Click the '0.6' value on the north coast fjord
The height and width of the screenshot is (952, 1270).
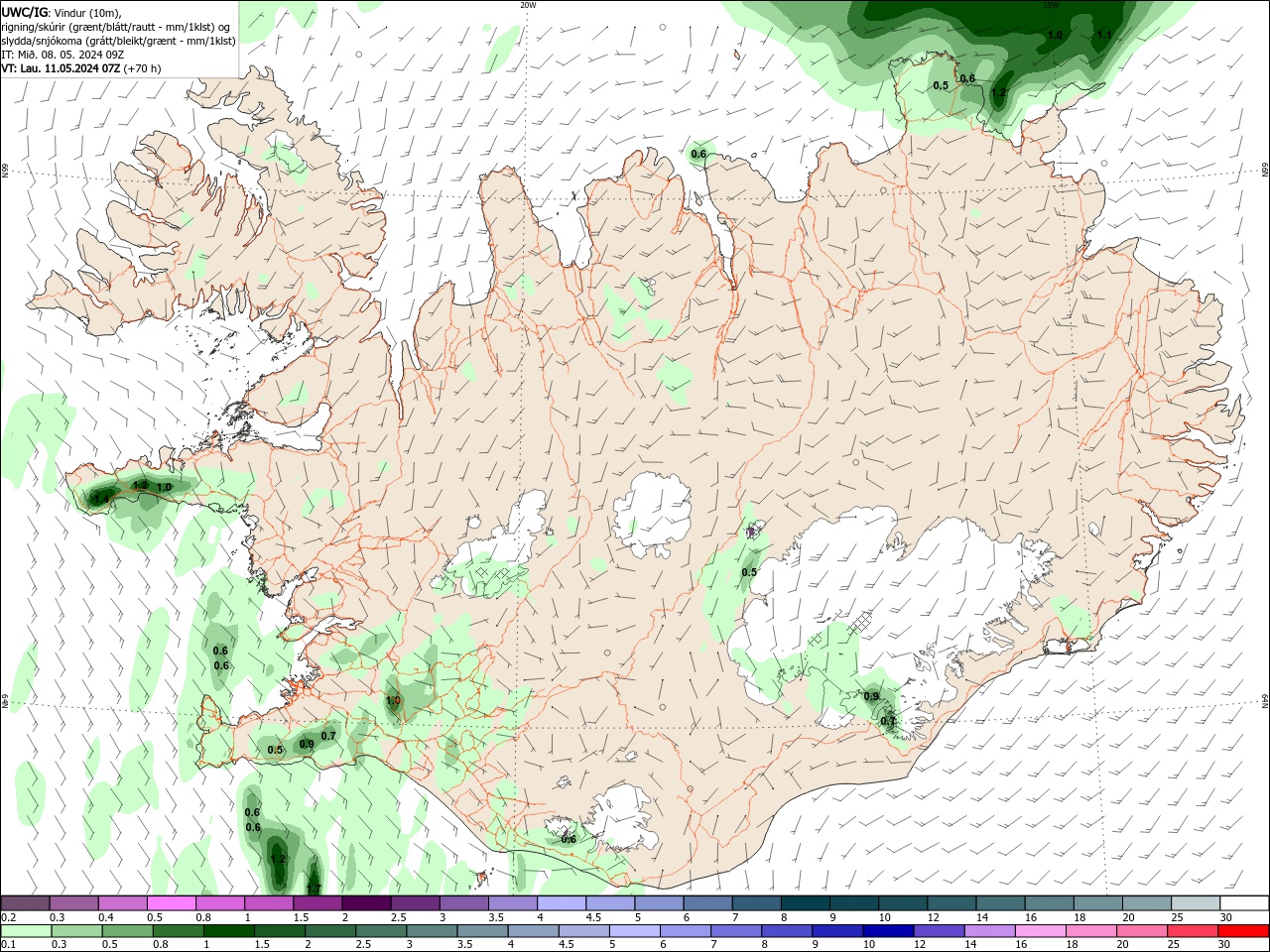click(698, 154)
